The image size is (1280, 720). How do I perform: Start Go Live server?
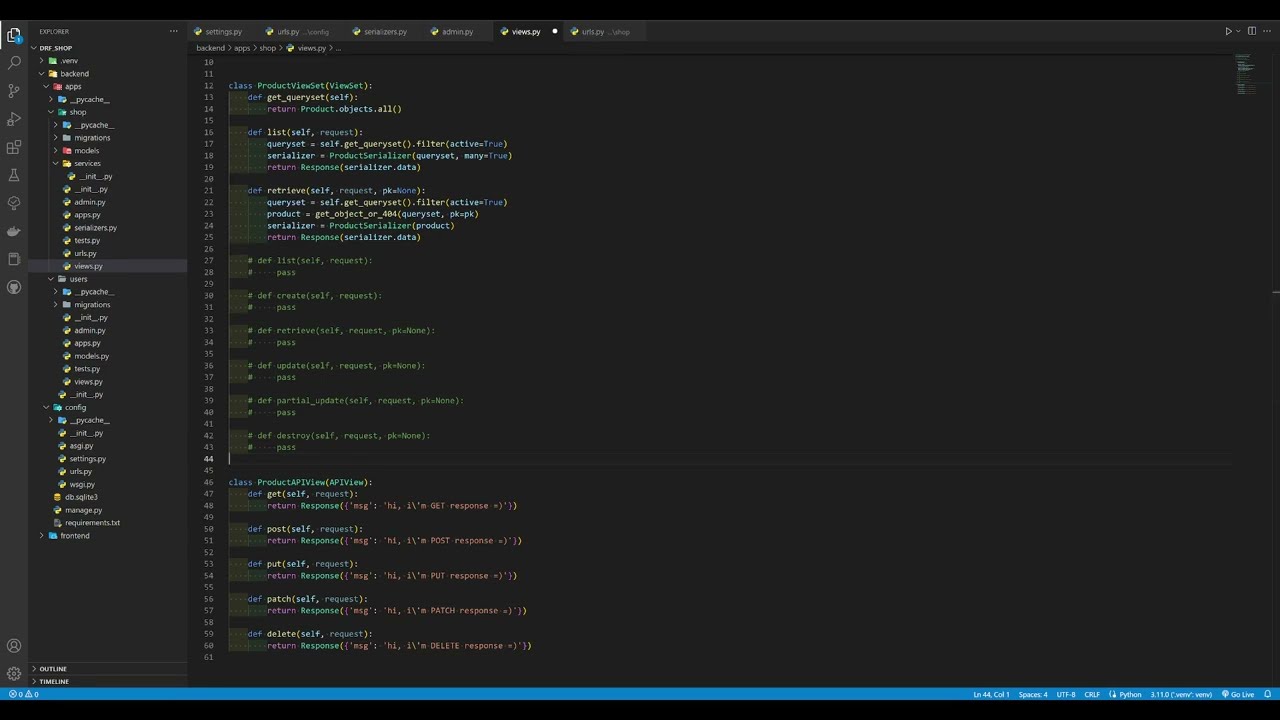pos(1238,694)
